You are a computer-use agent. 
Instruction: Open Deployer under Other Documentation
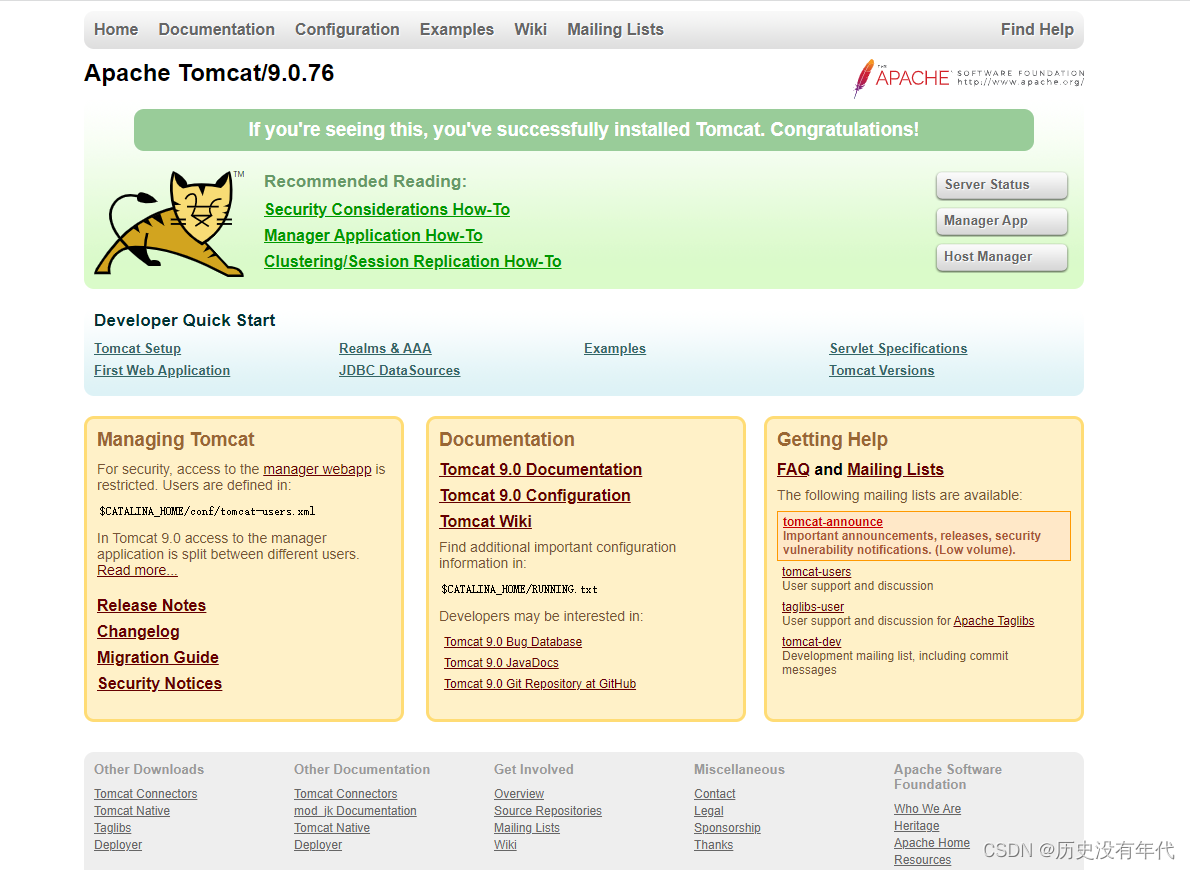coord(318,845)
